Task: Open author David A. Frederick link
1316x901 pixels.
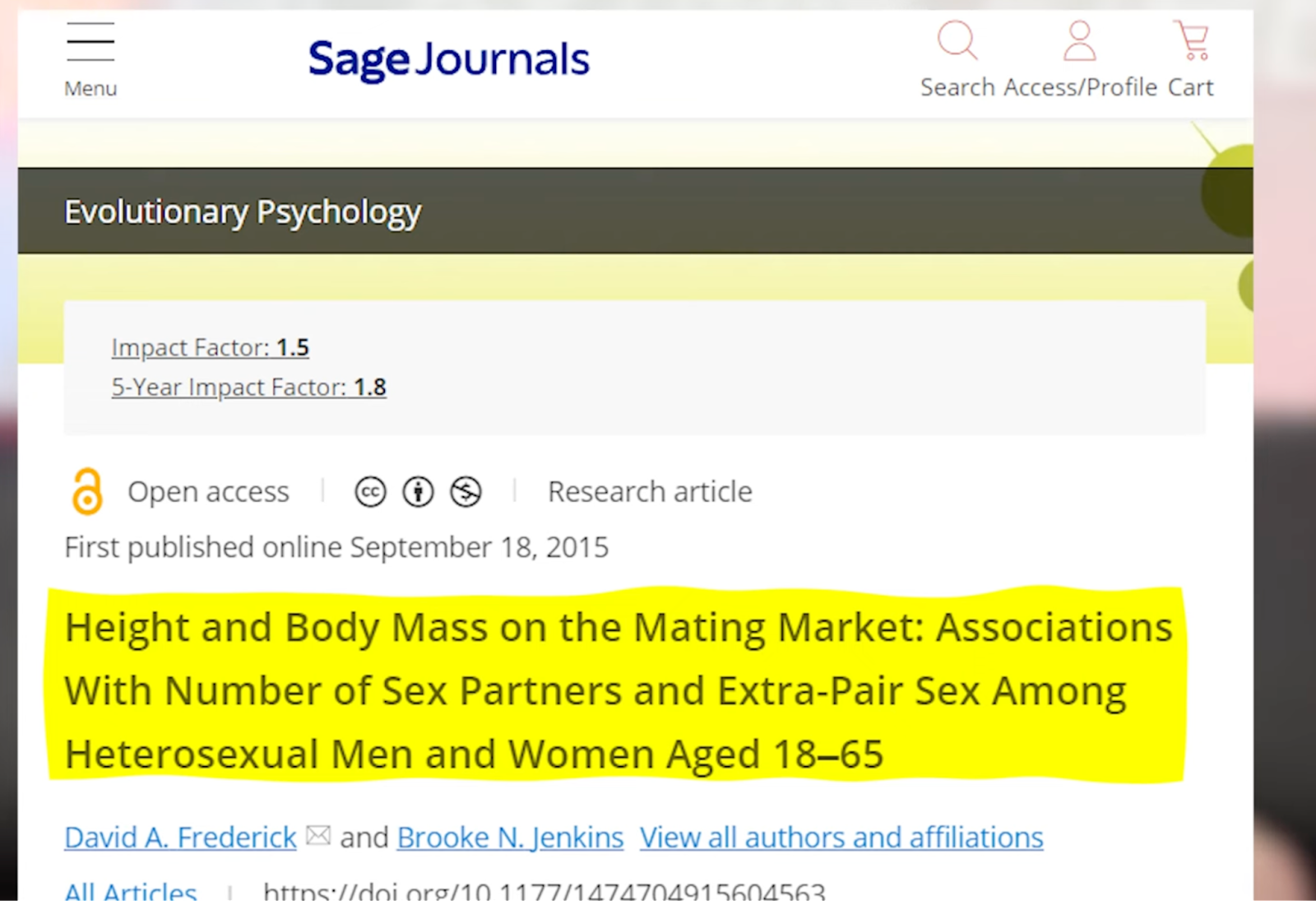Action: tap(180, 837)
